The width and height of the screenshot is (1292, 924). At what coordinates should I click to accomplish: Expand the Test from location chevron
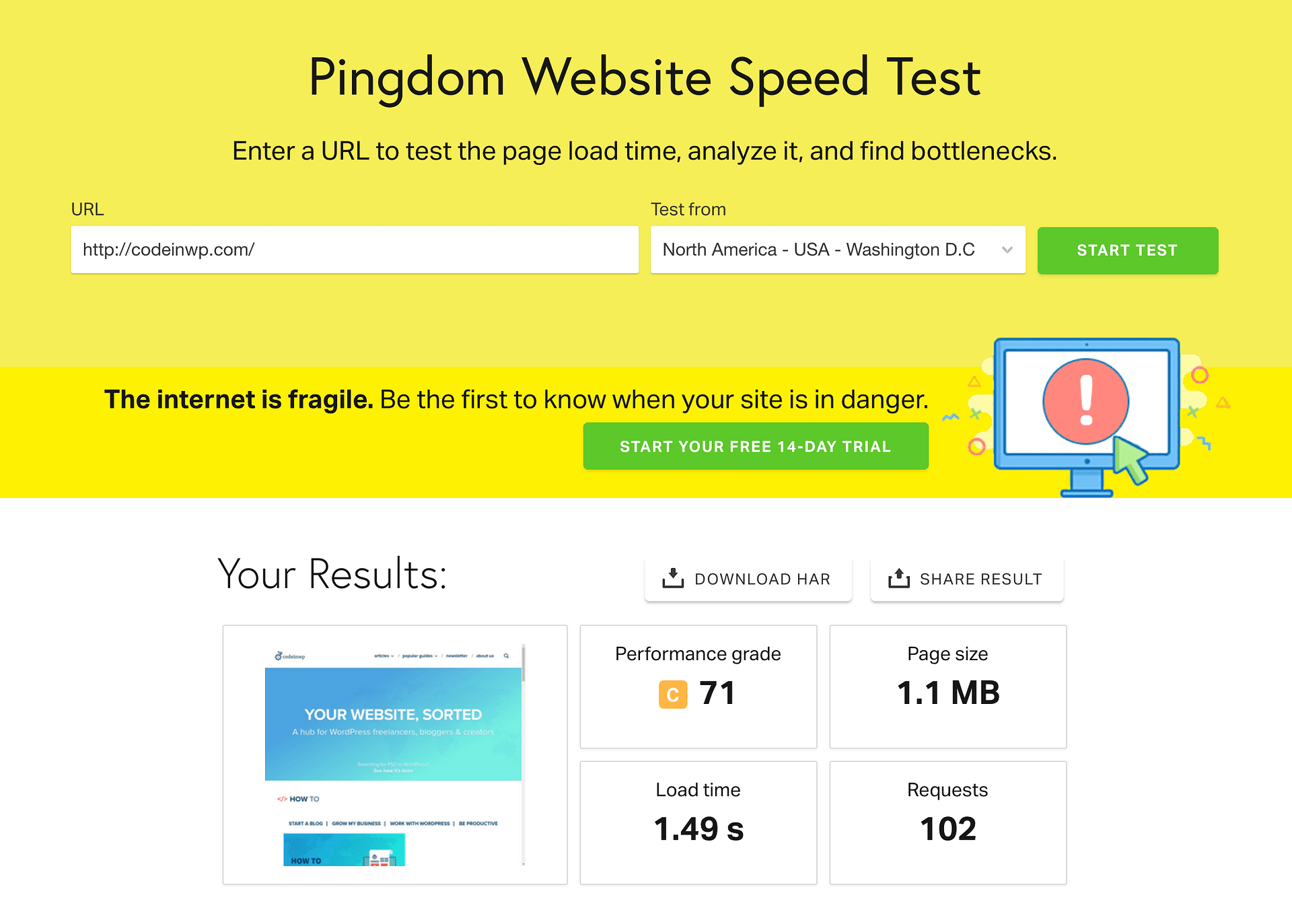[1007, 250]
